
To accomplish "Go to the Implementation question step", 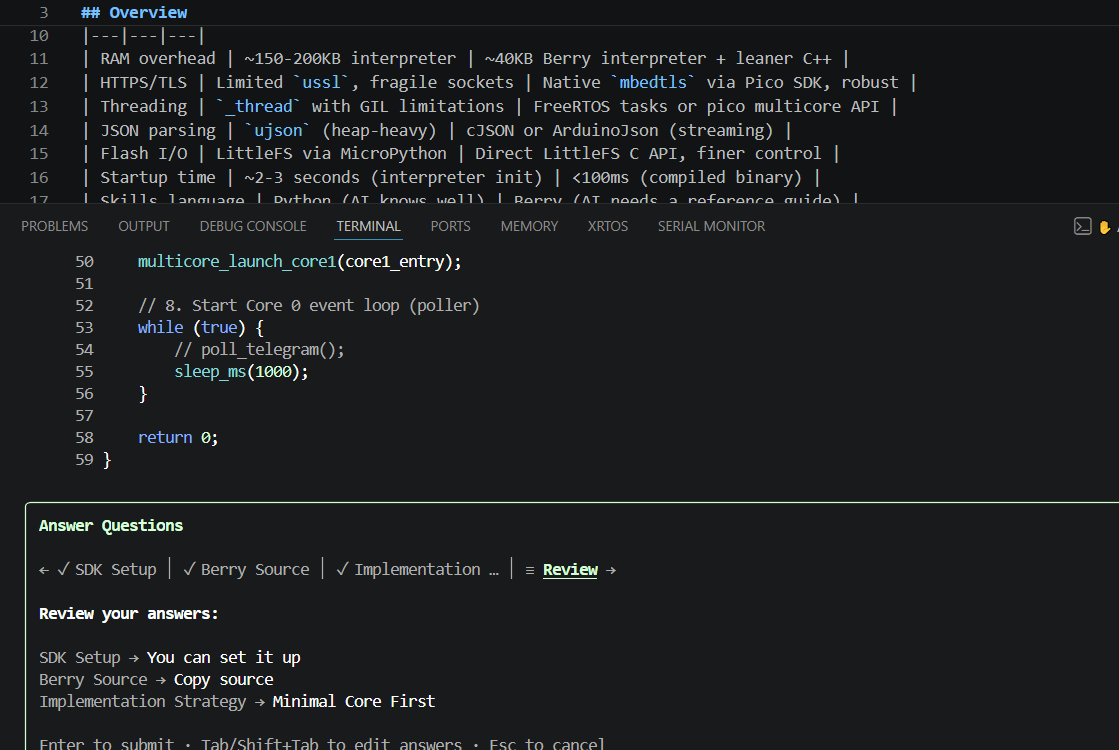I will tap(417, 569).
